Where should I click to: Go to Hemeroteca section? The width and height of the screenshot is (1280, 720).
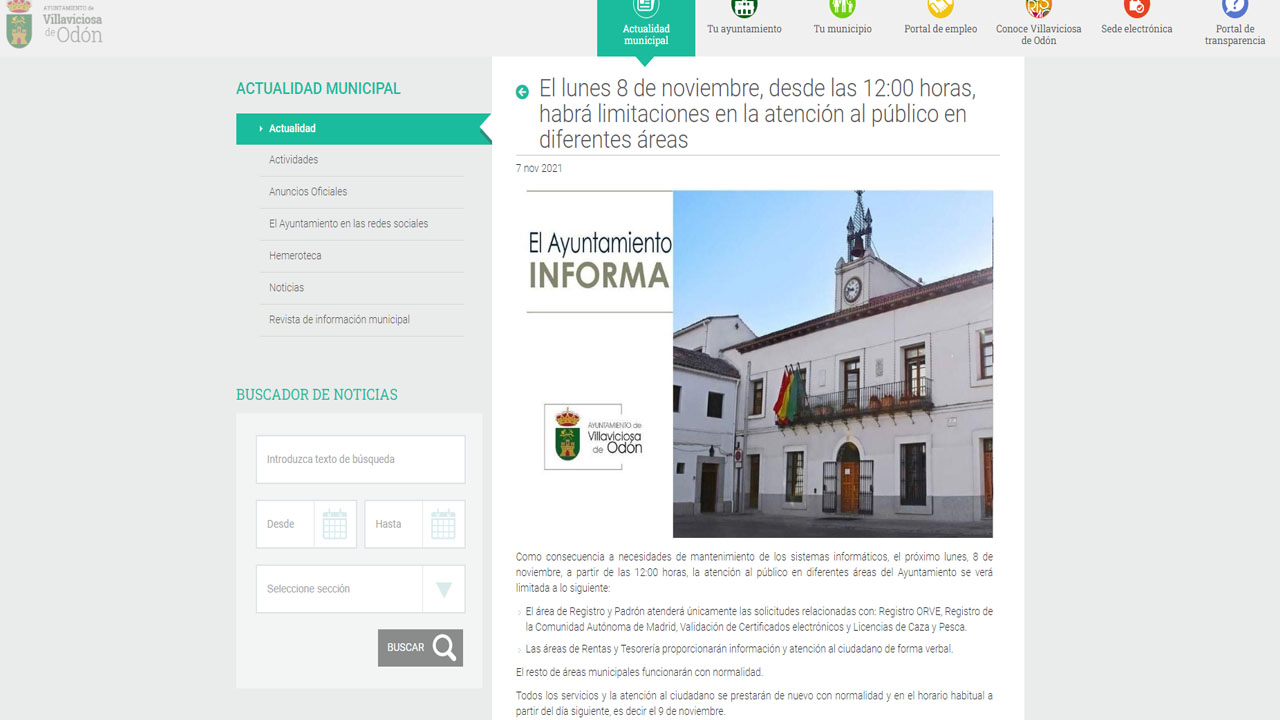295,256
